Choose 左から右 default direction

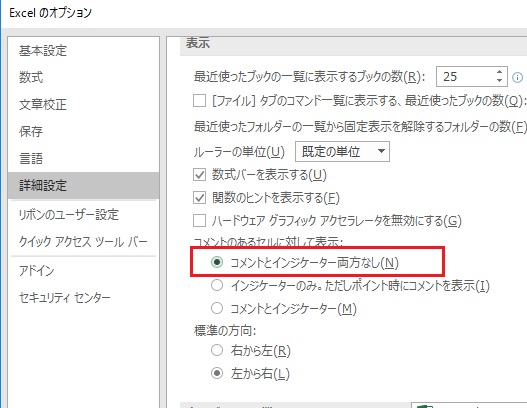point(217,373)
